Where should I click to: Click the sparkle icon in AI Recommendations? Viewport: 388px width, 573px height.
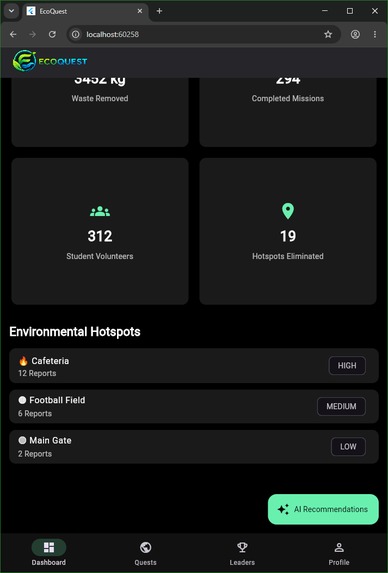pyautogui.click(x=283, y=509)
